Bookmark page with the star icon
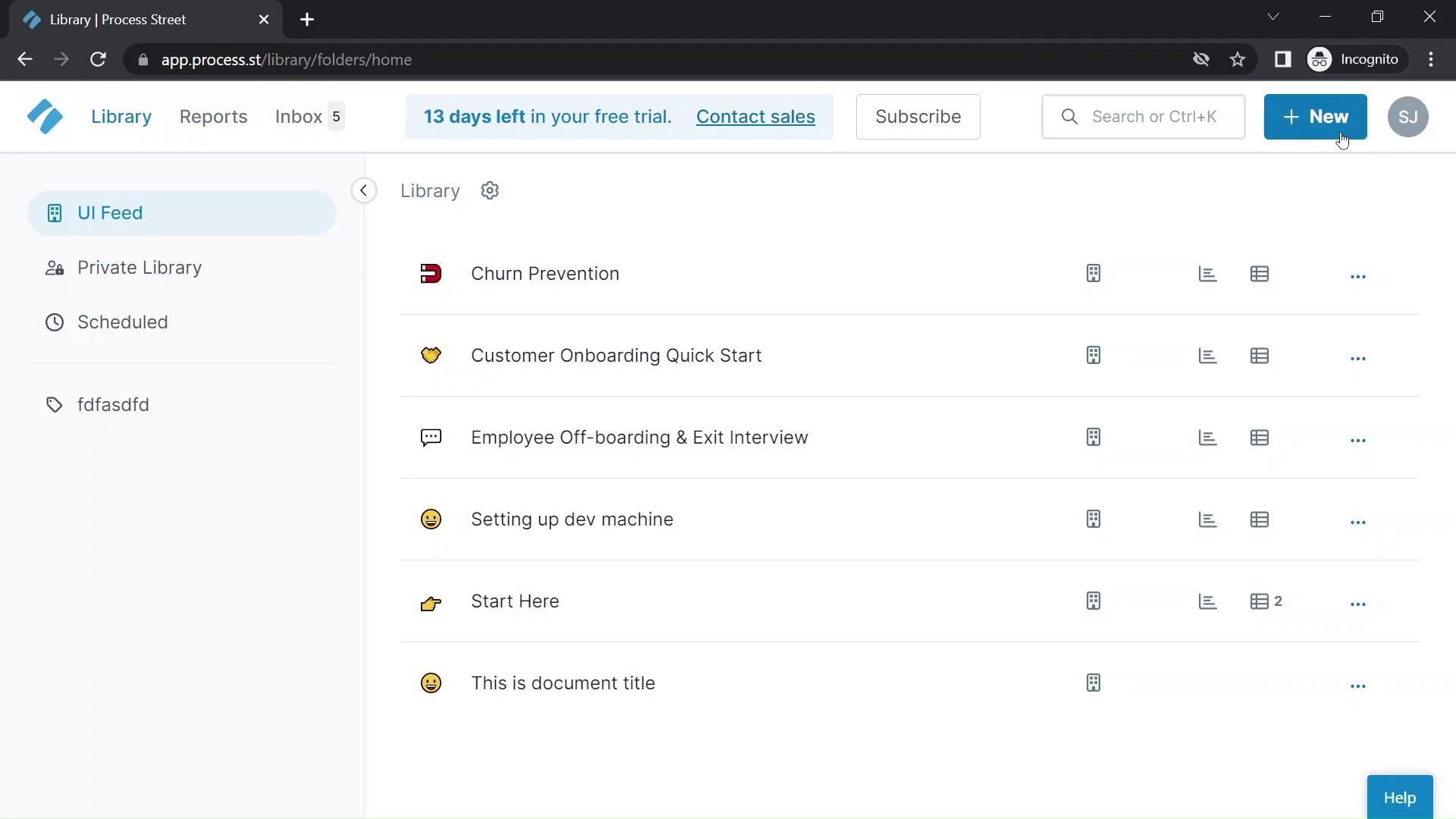 (x=1238, y=60)
